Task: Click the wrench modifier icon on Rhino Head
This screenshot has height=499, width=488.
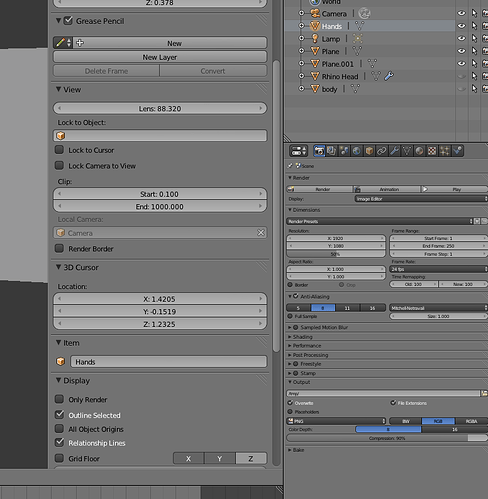Action: [389, 76]
